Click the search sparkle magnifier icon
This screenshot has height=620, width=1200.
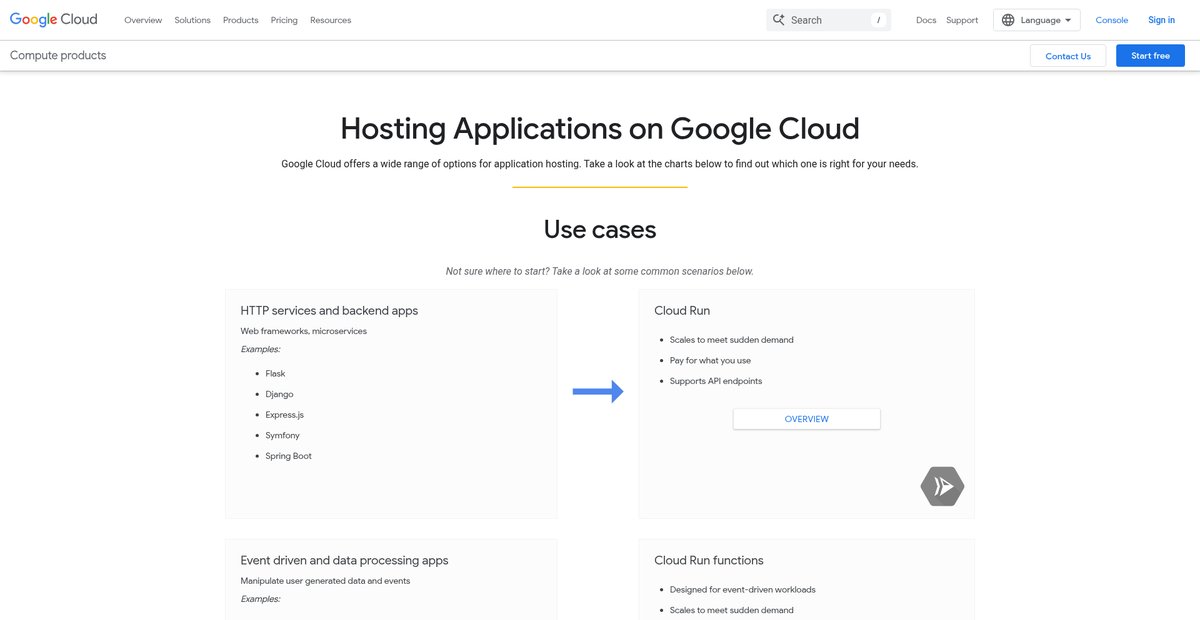coord(778,20)
